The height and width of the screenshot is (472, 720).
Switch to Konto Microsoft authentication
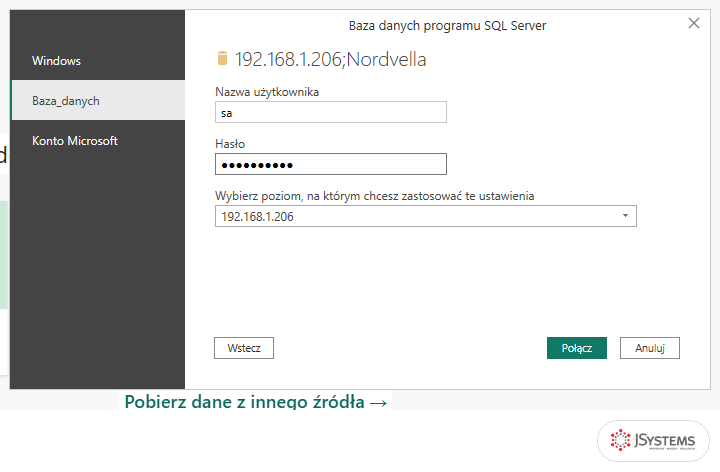tap(98, 140)
